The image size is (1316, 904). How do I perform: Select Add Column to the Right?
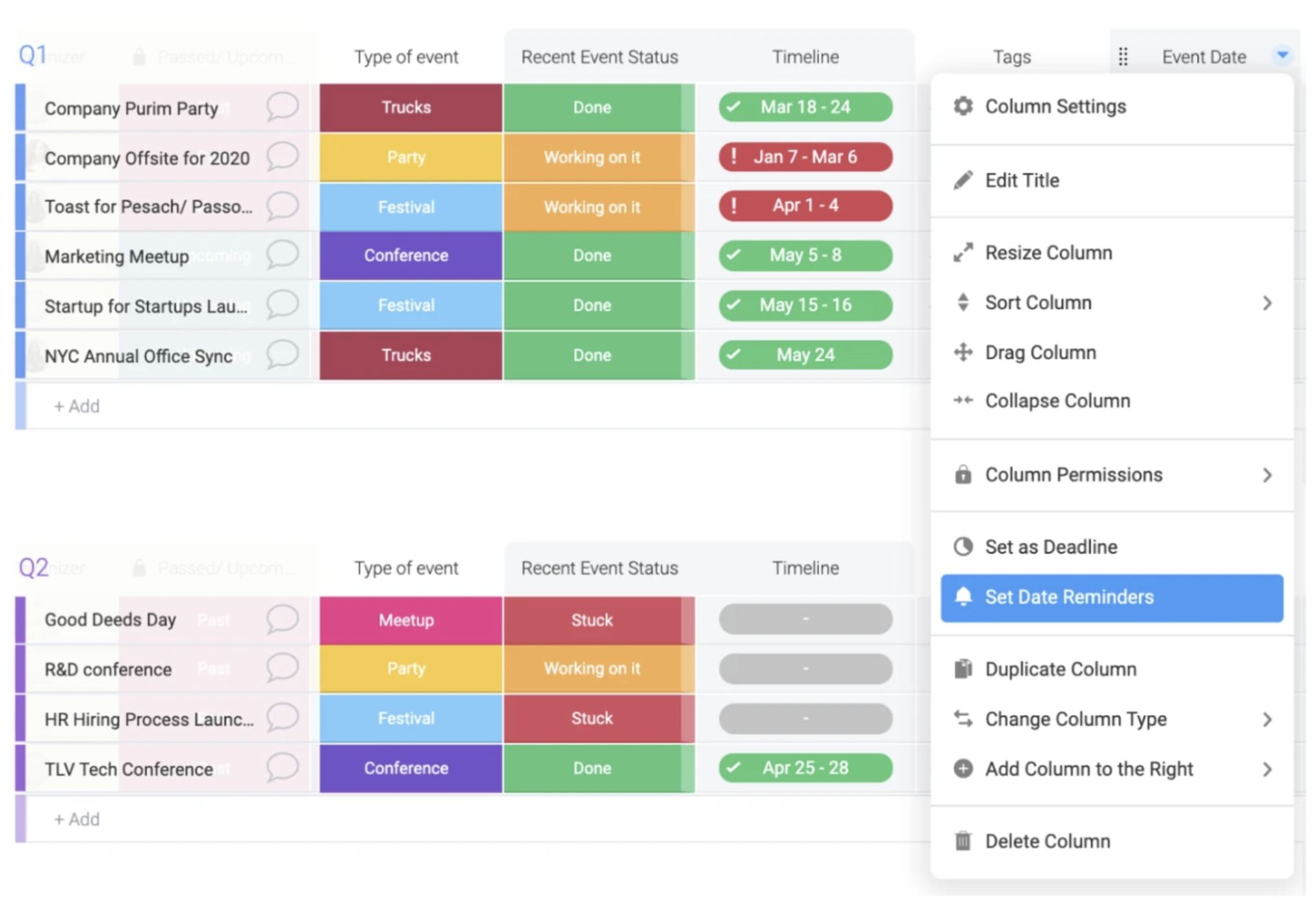(1089, 769)
